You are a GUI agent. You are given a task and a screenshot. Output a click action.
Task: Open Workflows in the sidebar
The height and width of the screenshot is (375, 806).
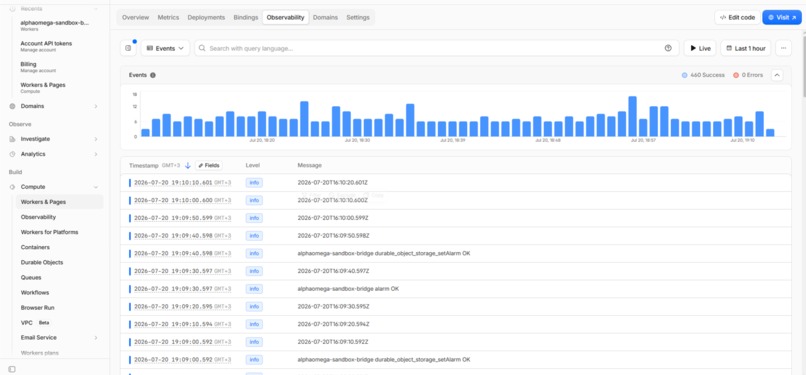34,292
